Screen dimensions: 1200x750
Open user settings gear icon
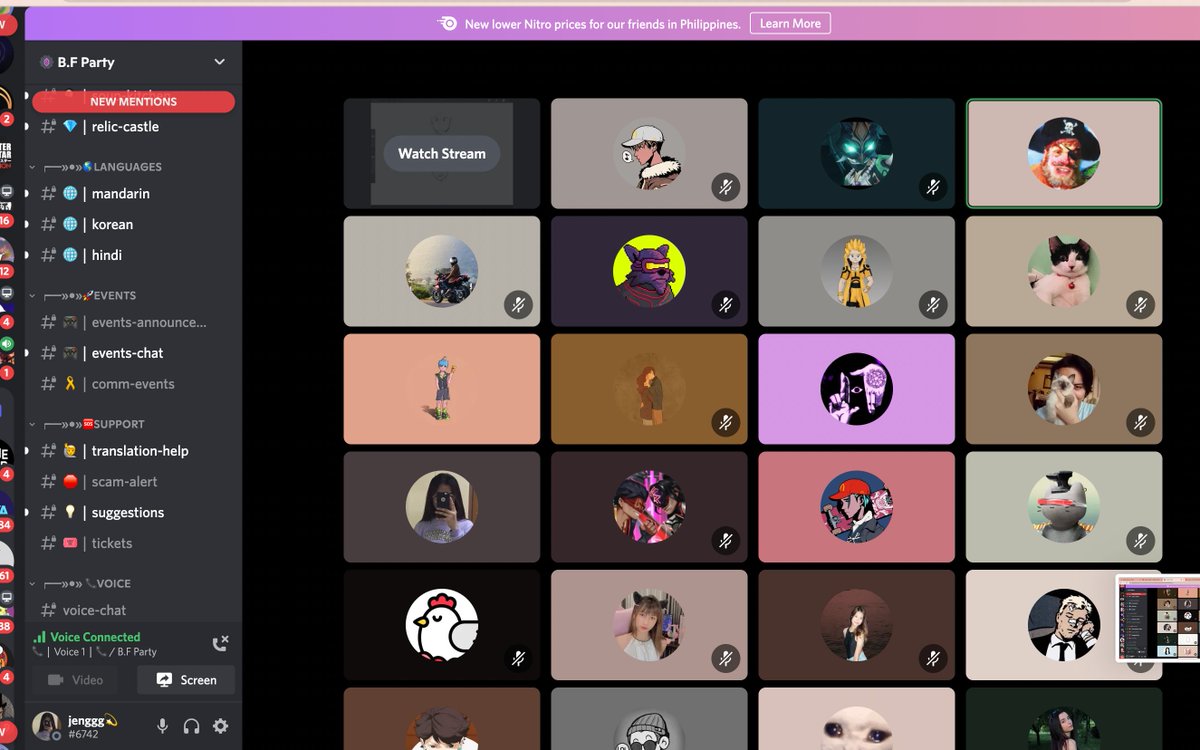[221, 726]
